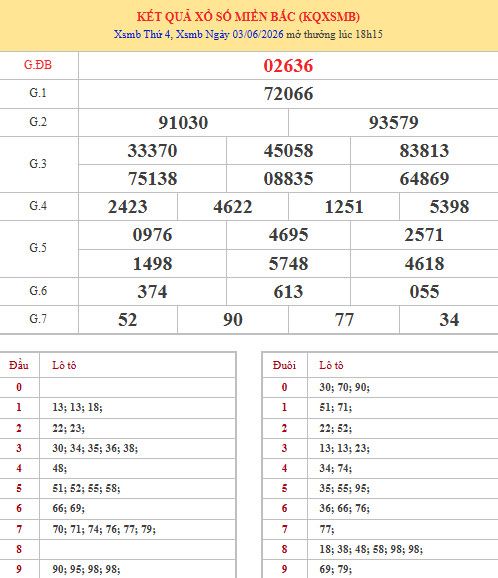Screen dimensions: 498x578
Task: Click Đuôi row '35; 55; 95;'
Action: click(344, 488)
